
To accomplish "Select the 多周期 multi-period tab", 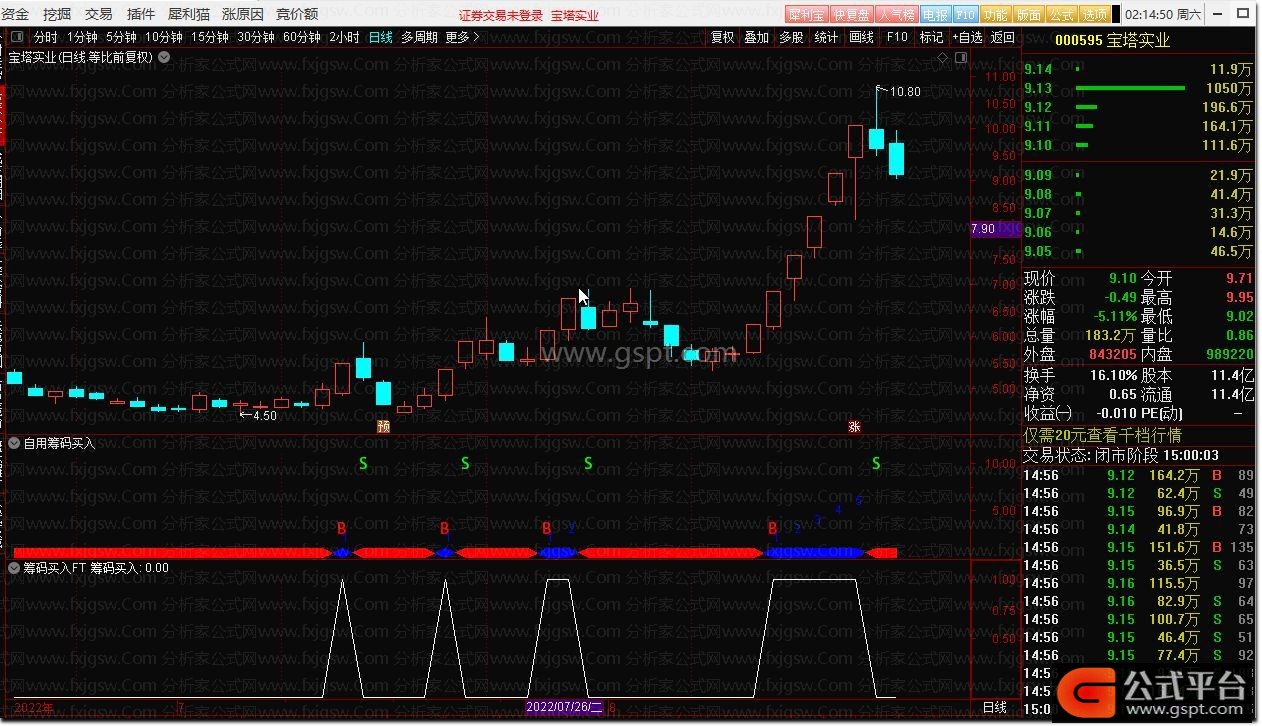I will click(x=419, y=37).
